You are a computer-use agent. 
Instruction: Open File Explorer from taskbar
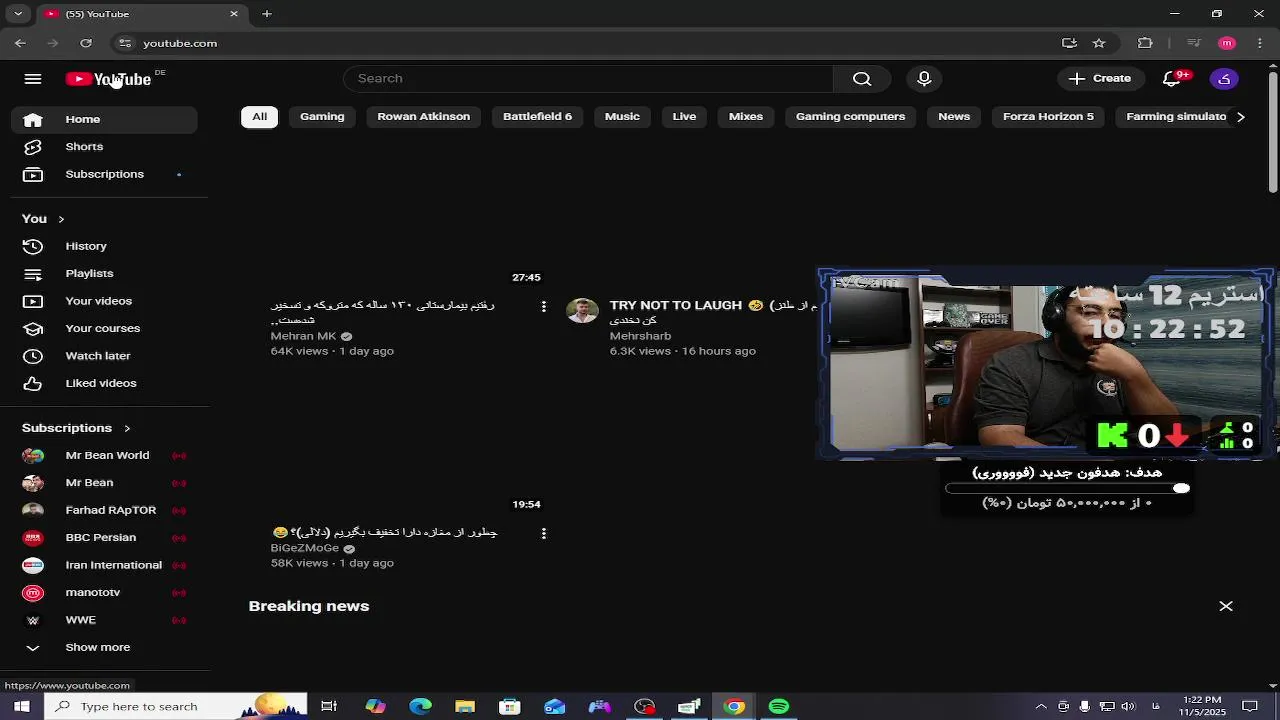[x=465, y=706]
